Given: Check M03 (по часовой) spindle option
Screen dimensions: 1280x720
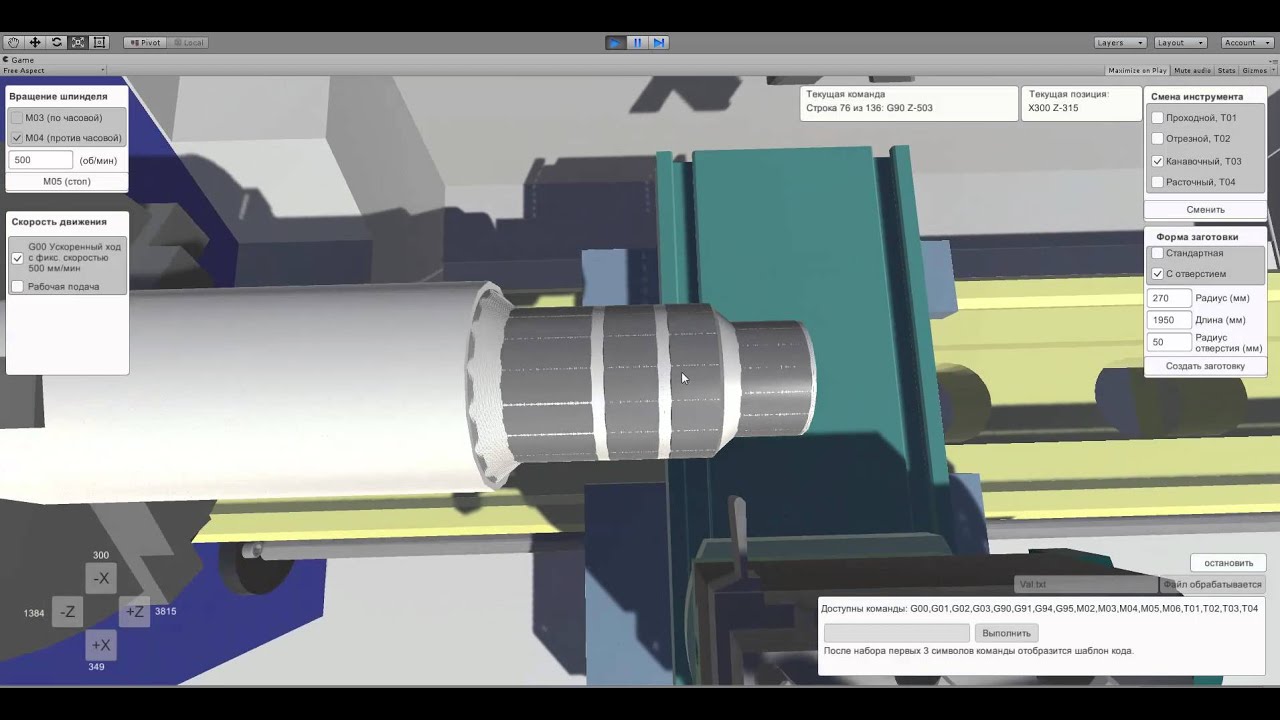Looking at the screenshot, I should (17, 118).
